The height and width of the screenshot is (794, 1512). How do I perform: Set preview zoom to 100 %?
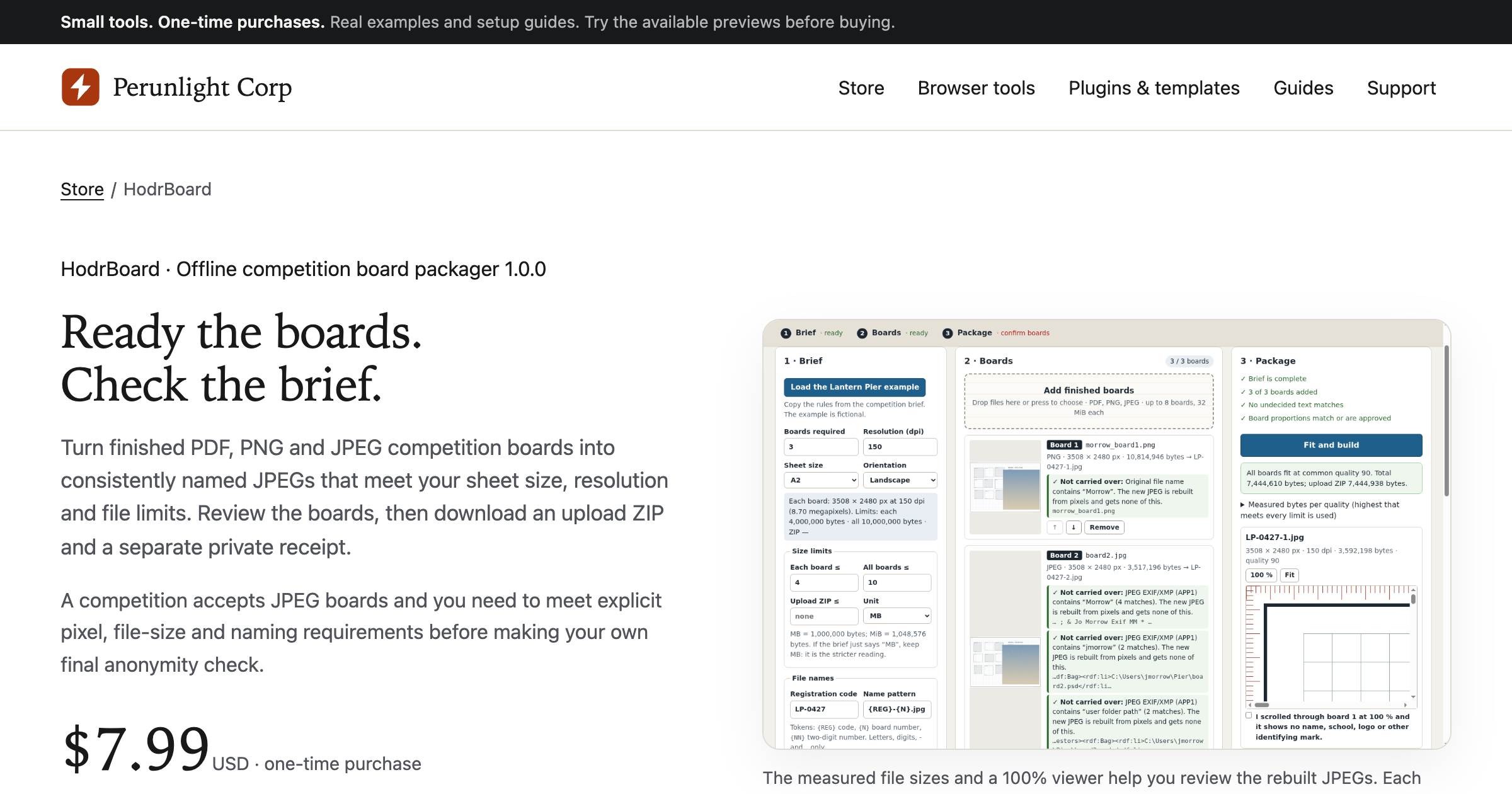click(x=1261, y=575)
